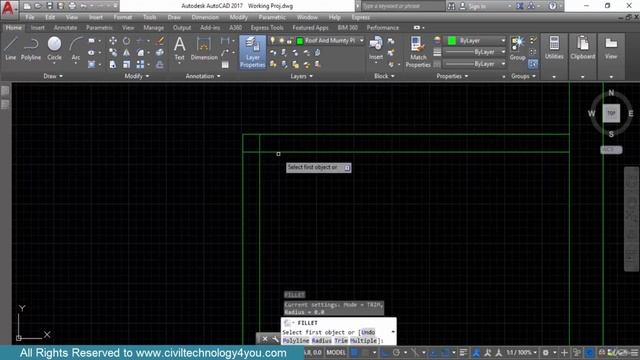Select the Stretch tool in Modify panel
Screen dimensions: 640x360
tap(113, 64)
